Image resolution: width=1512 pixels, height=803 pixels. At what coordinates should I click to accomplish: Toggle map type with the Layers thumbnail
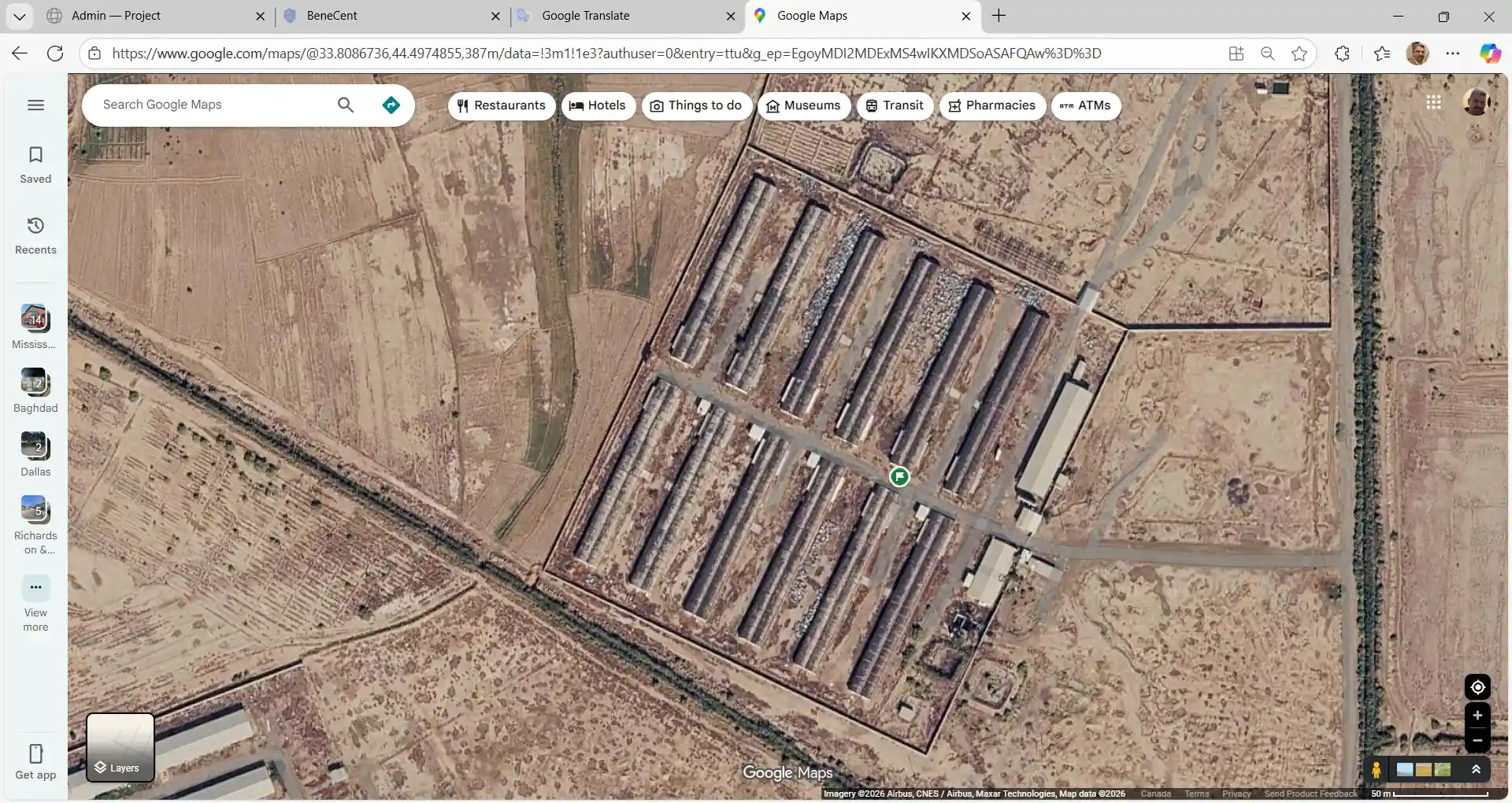click(x=120, y=747)
